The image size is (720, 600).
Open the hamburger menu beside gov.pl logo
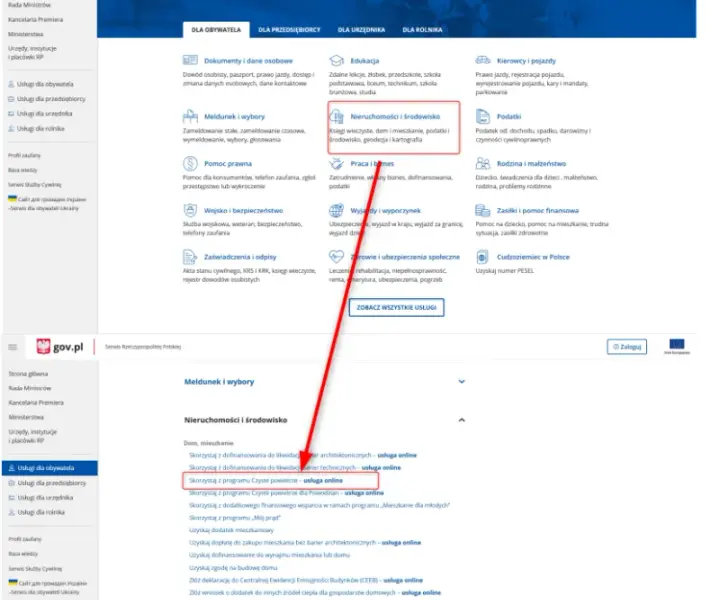click(12, 347)
